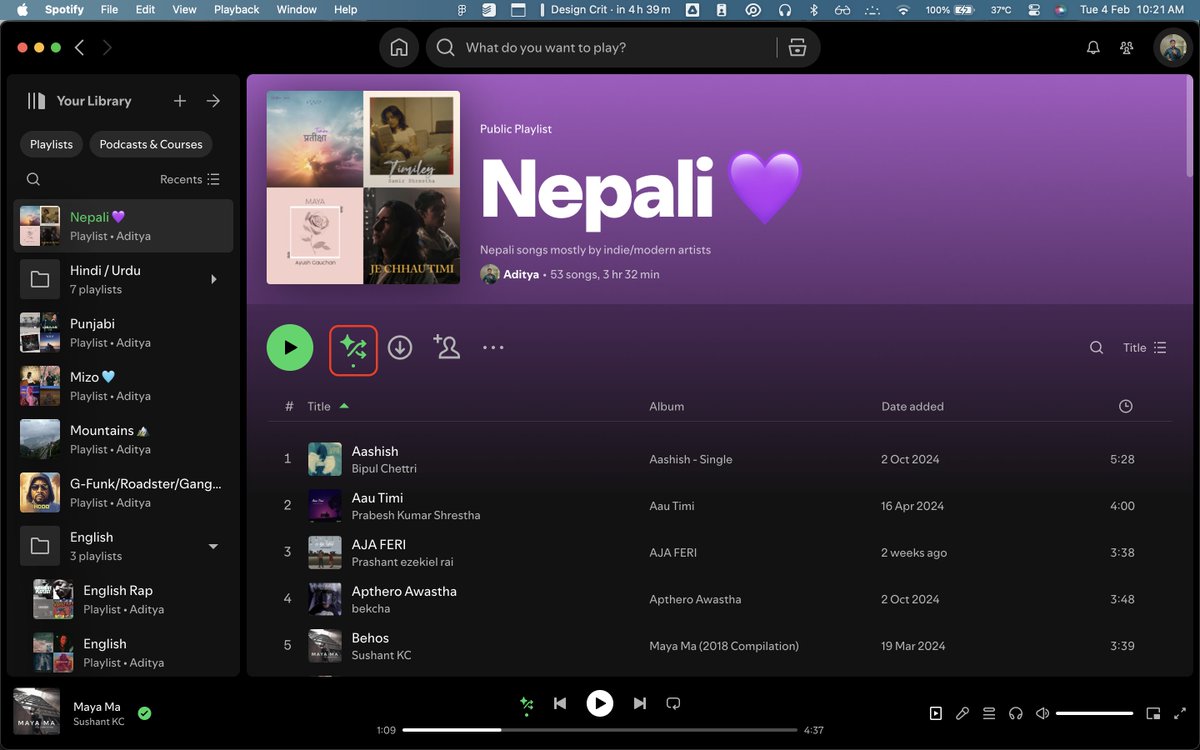Toggle download for the Nepali playlist

coord(400,347)
